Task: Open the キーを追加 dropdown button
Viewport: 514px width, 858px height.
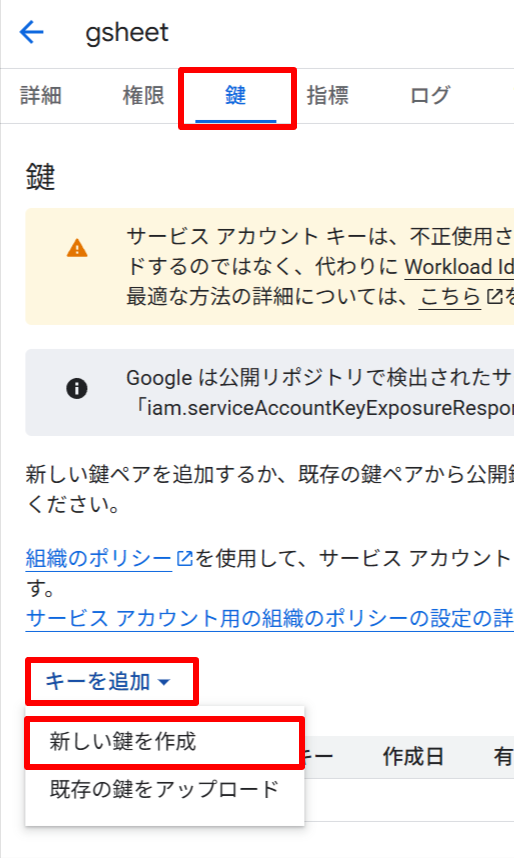Action: (x=112, y=681)
